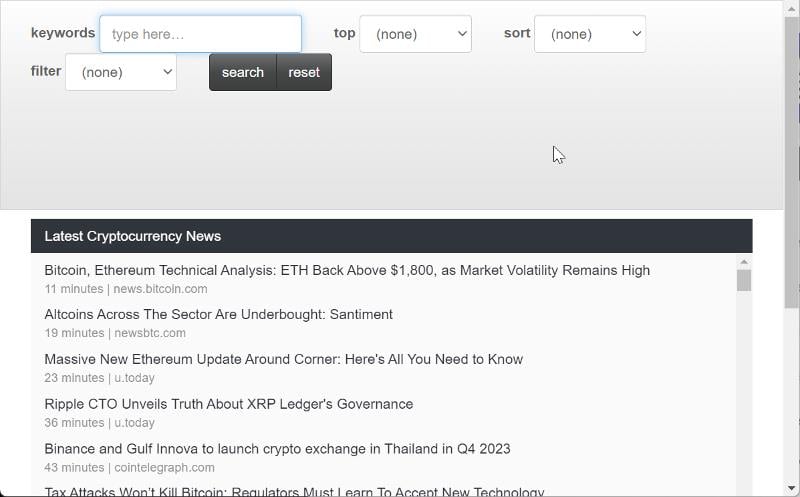Click the search button
Viewport: 800px width, 497px height.
click(243, 72)
